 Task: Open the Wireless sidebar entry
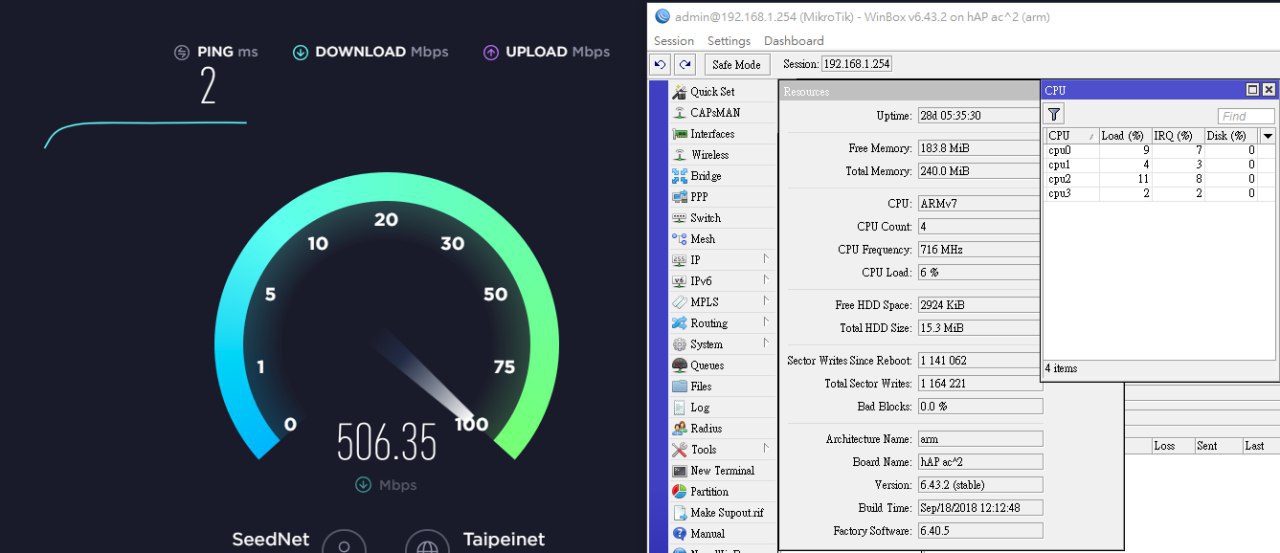[x=709, y=155]
